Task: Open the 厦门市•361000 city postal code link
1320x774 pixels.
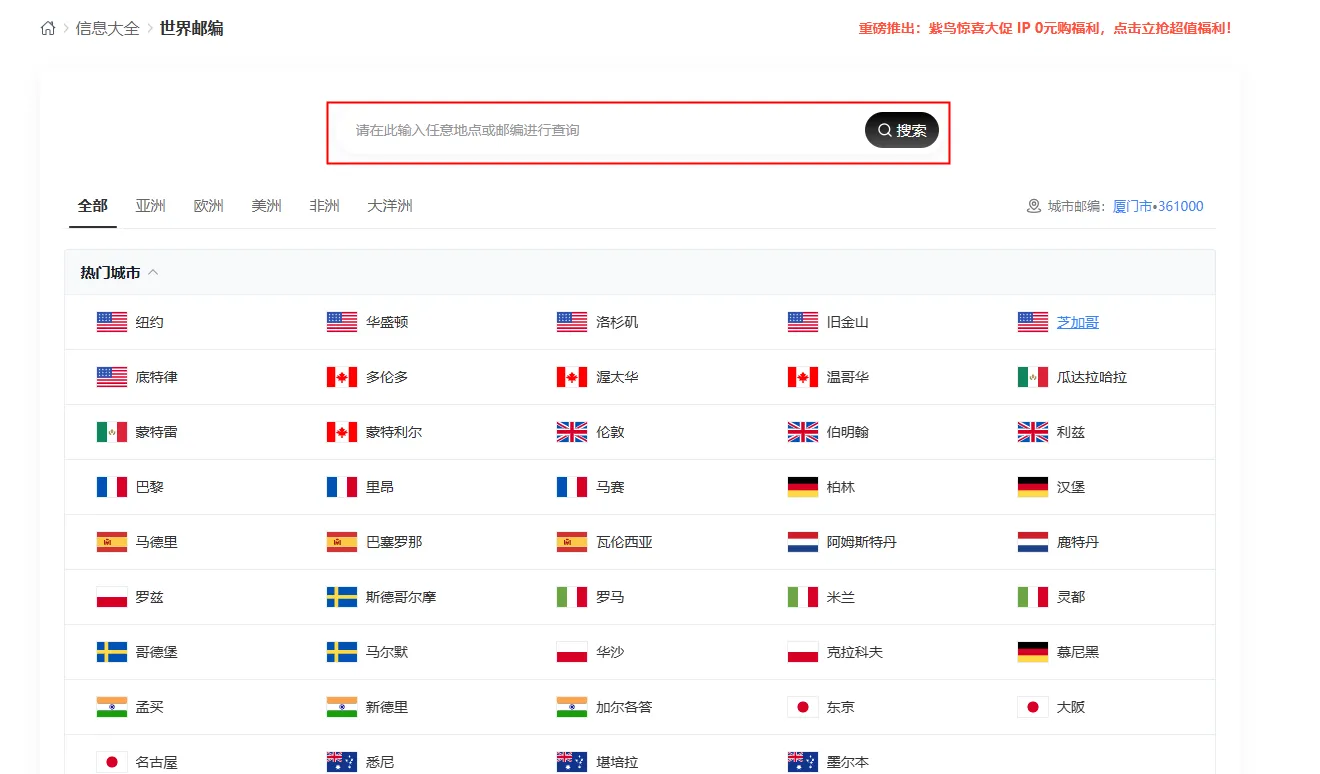Action: (x=1158, y=206)
